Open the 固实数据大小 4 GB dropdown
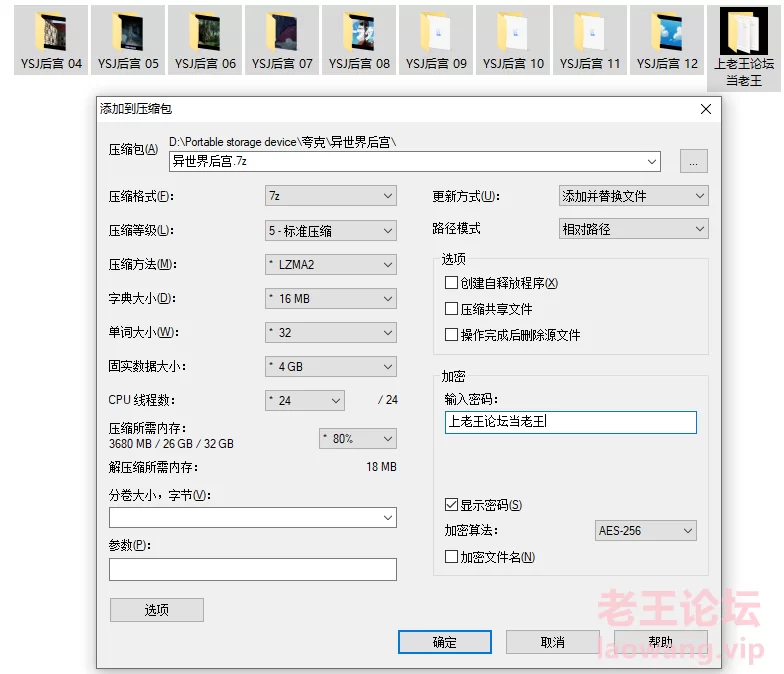Viewport: 784px width, 674px height. click(x=330, y=366)
